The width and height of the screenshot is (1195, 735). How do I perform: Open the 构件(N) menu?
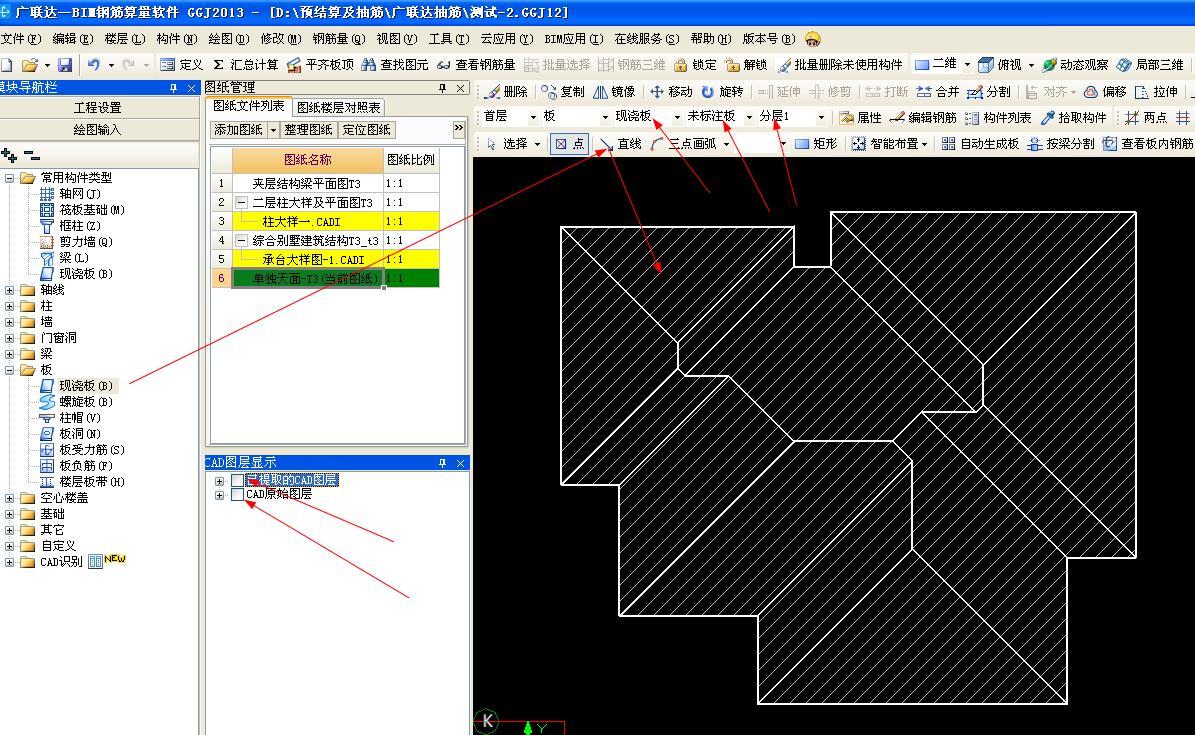coord(177,39)
